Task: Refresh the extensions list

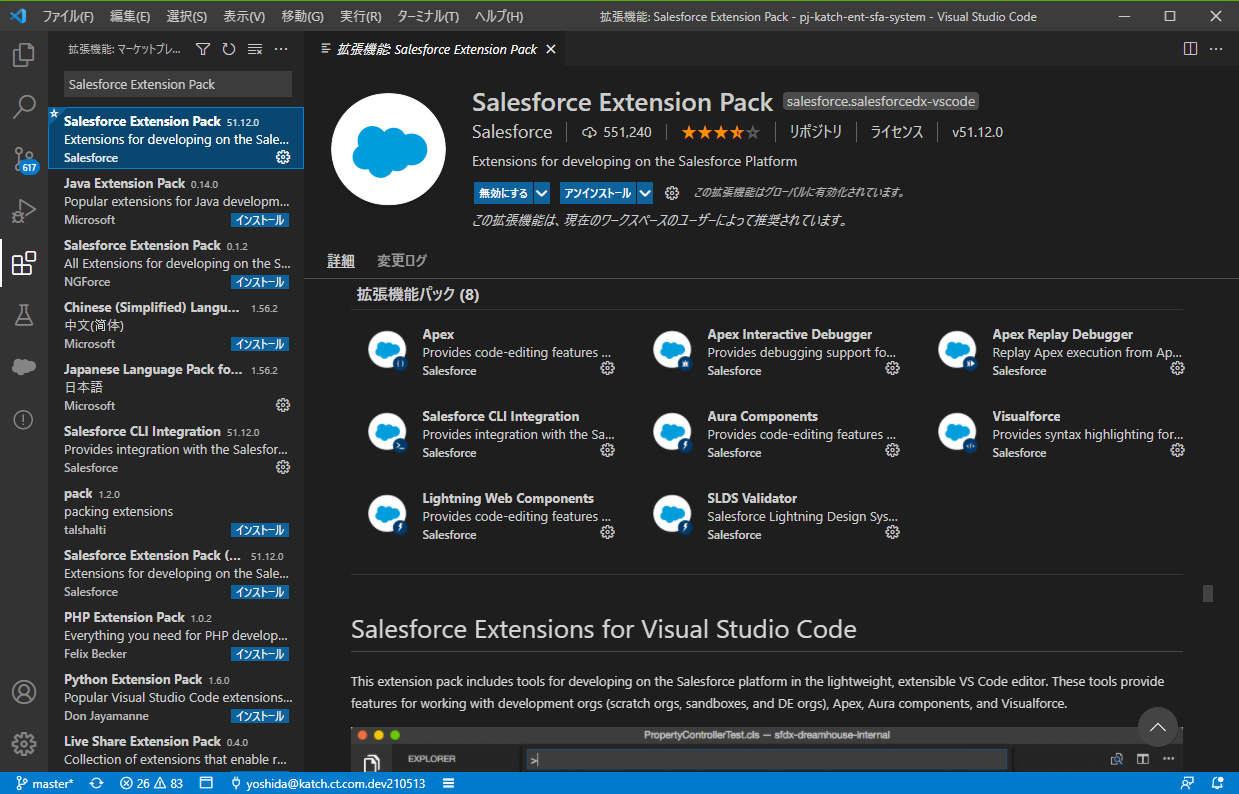Action: point(227,48)
